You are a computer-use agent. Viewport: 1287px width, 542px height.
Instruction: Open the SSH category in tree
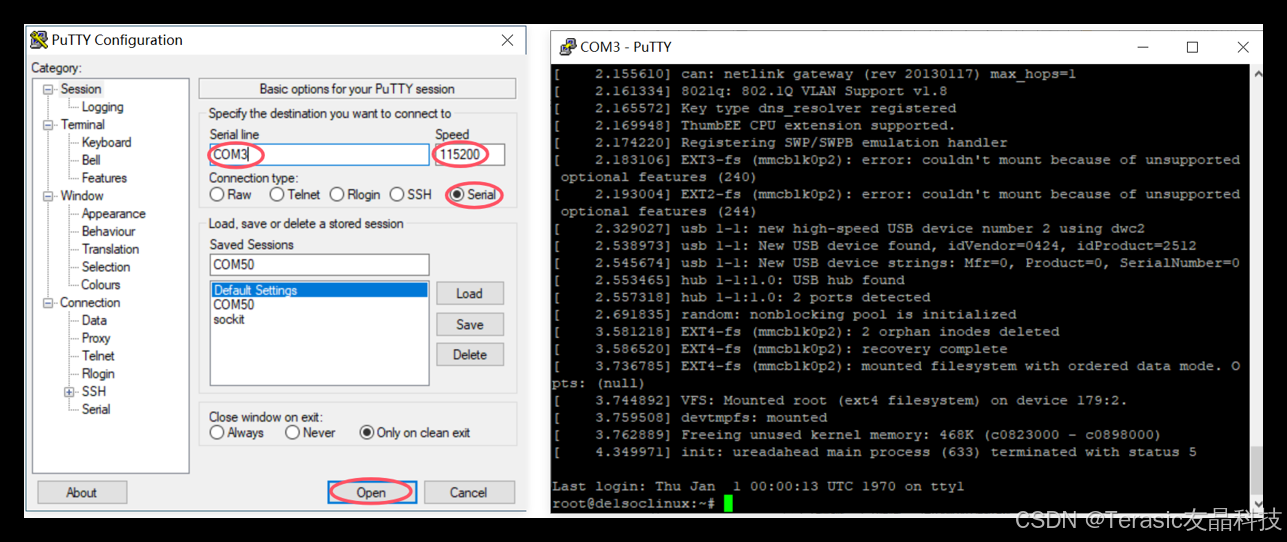click(93, 392)
